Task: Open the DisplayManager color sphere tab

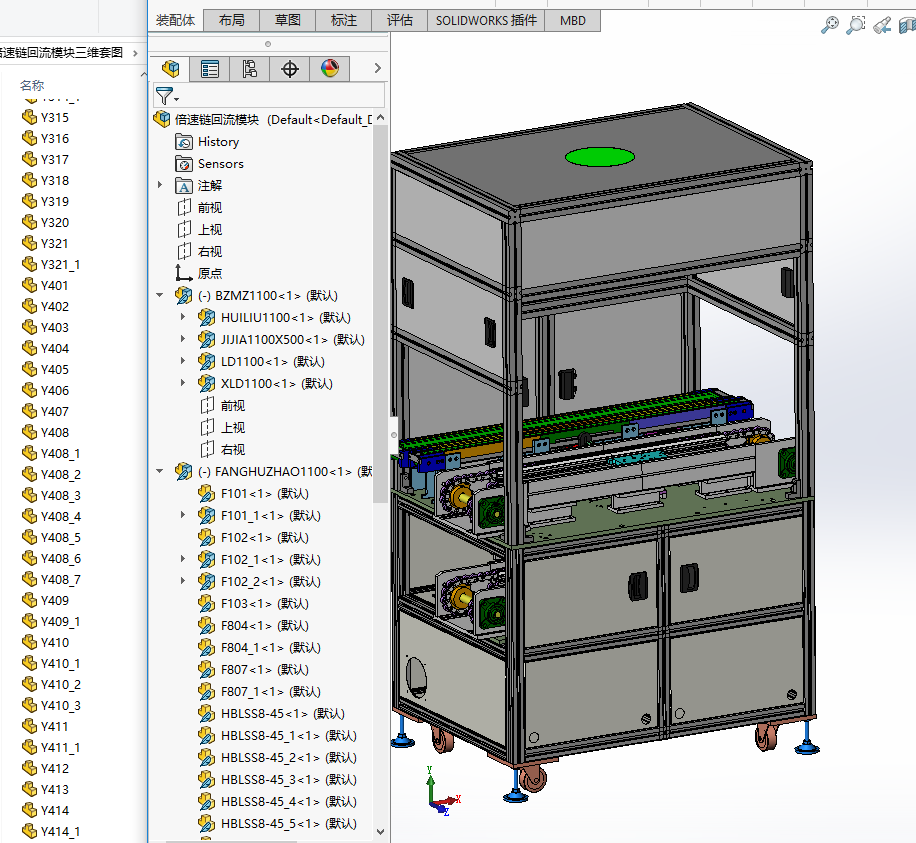Action: point(330,68)
